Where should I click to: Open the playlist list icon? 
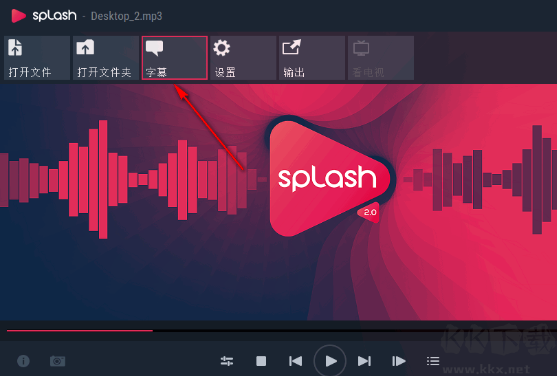[x=433, y=361]
